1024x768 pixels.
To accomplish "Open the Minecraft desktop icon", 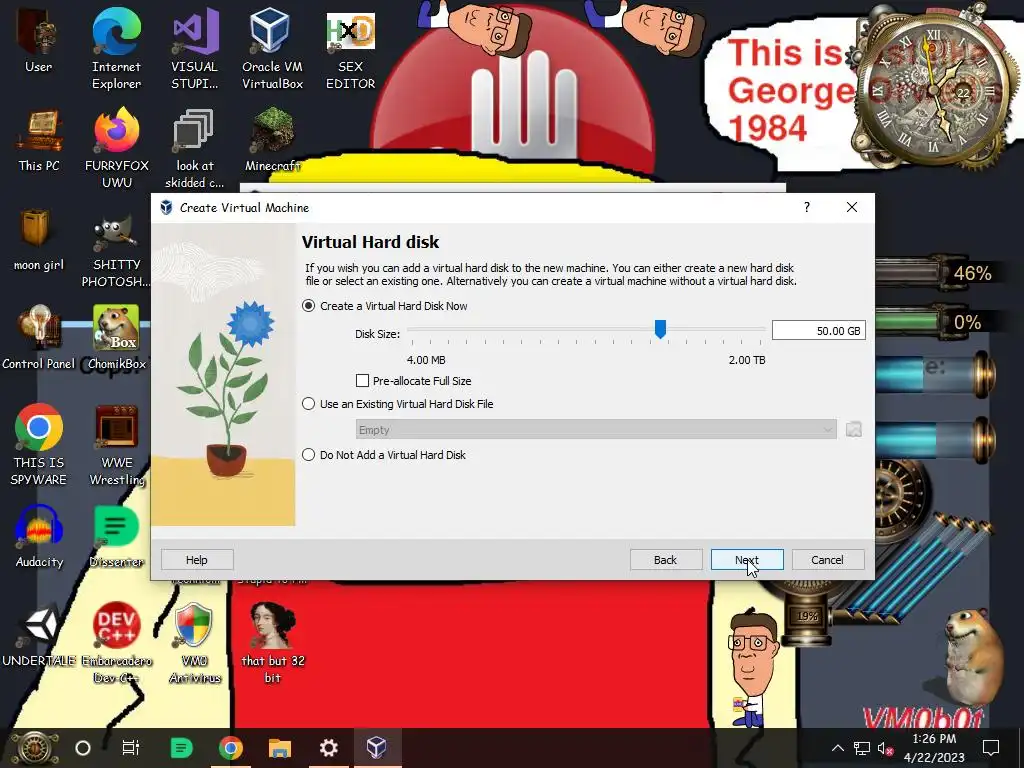I will pyautogui.click(x=272, y=140).
